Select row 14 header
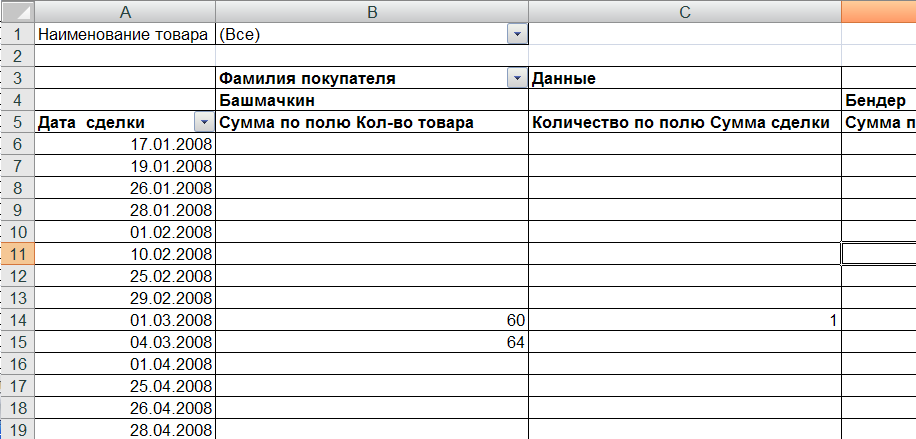The width and height of the screenshot is (916, 439). coord(18,320)
